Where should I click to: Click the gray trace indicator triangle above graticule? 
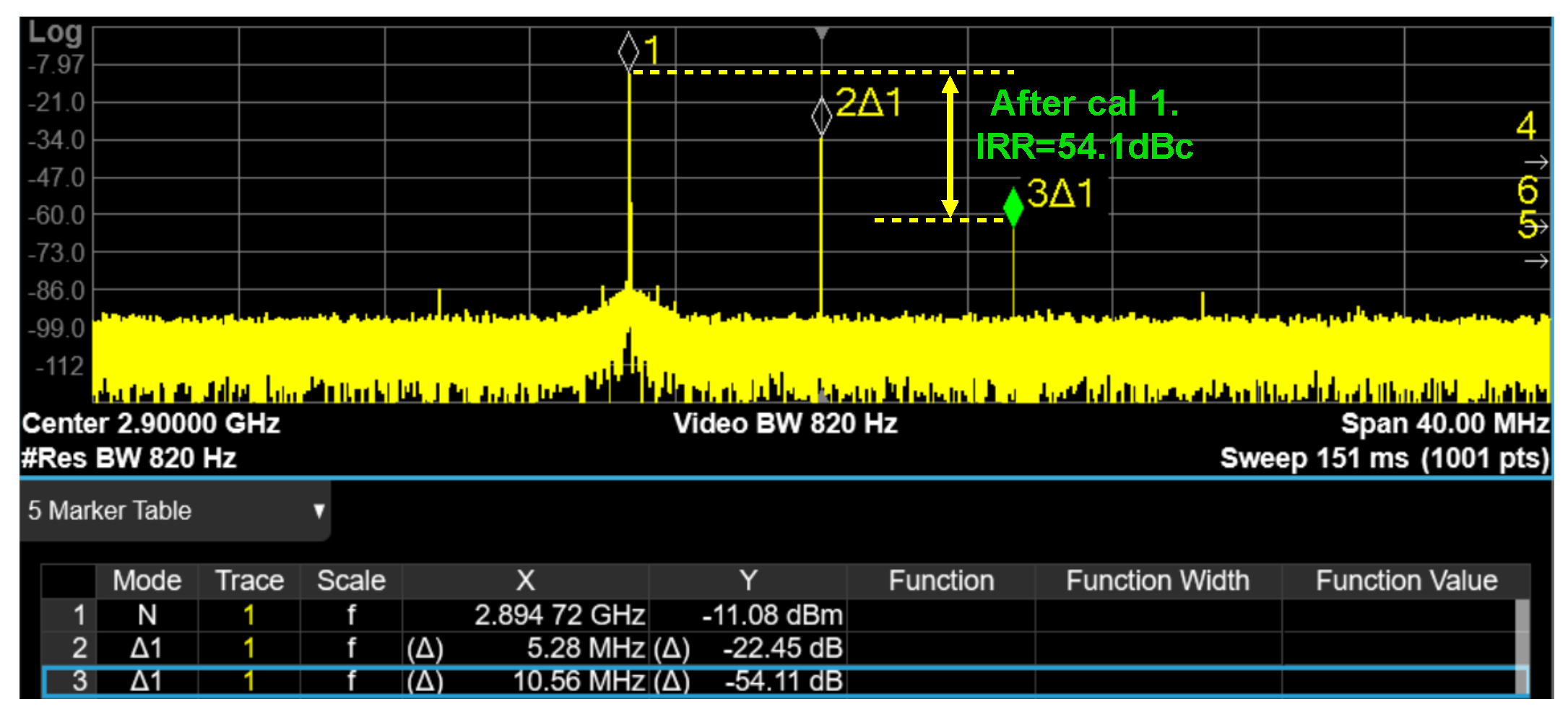click(x=821, y=32)
